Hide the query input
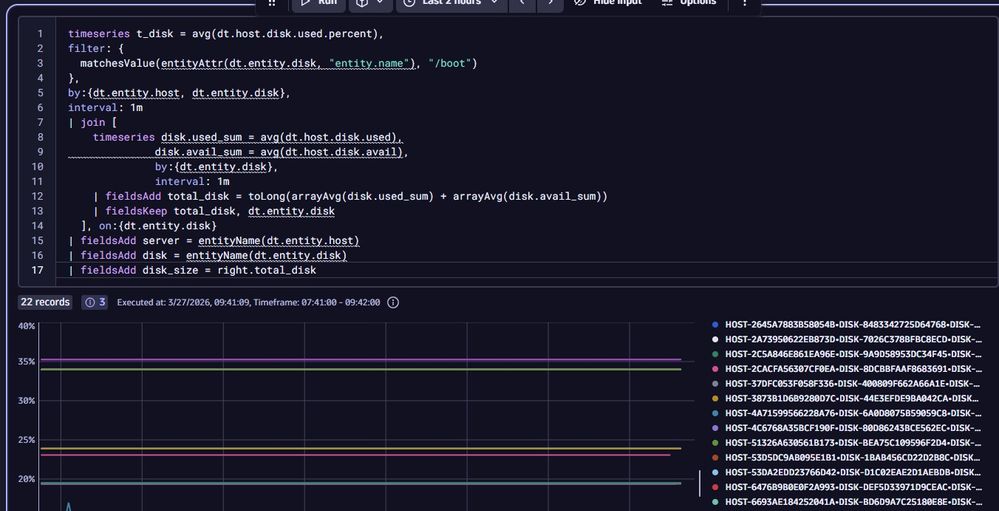The height and width of the screenshot is (511, 999). point(608,4)
